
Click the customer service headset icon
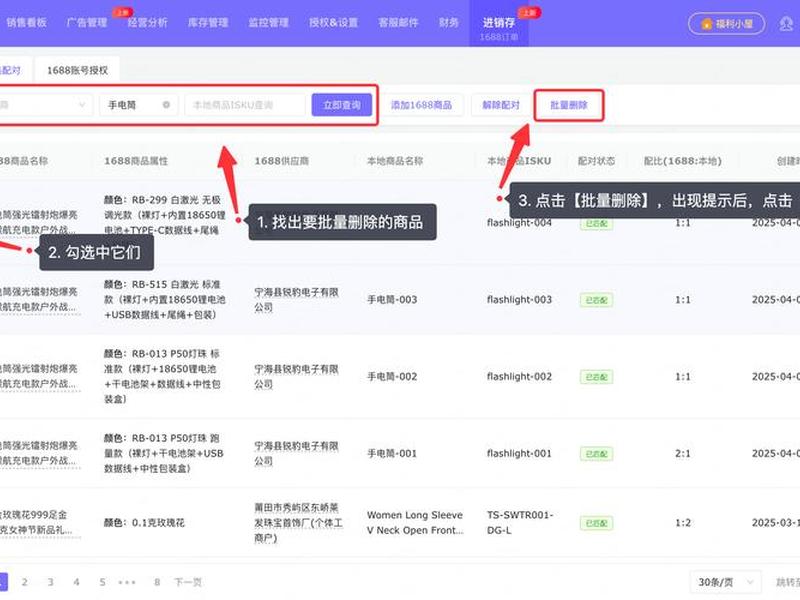tap(787, 23)
